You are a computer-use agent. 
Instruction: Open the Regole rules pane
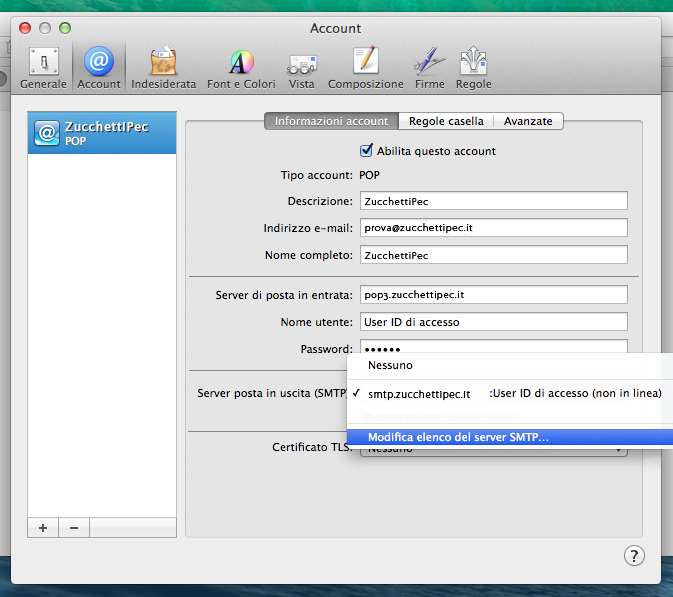coord(473,68)
